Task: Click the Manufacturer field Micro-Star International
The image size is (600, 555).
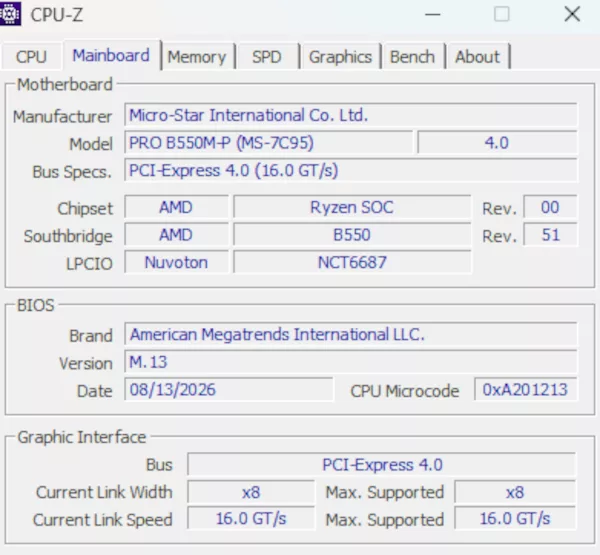Action: click(351, 115)
